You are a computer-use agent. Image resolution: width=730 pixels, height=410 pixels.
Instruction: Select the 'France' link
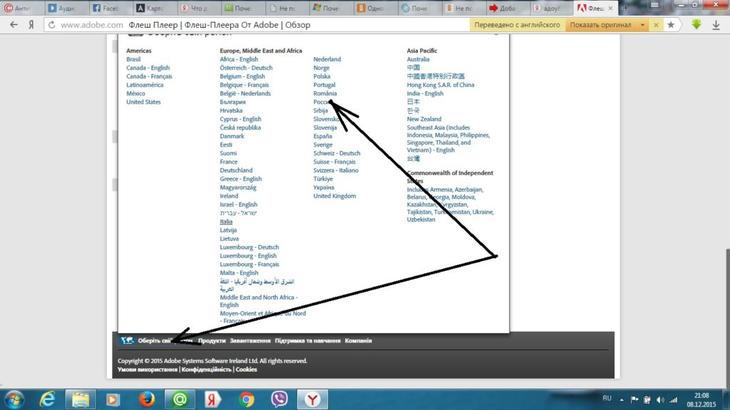(x=229, y=162)
